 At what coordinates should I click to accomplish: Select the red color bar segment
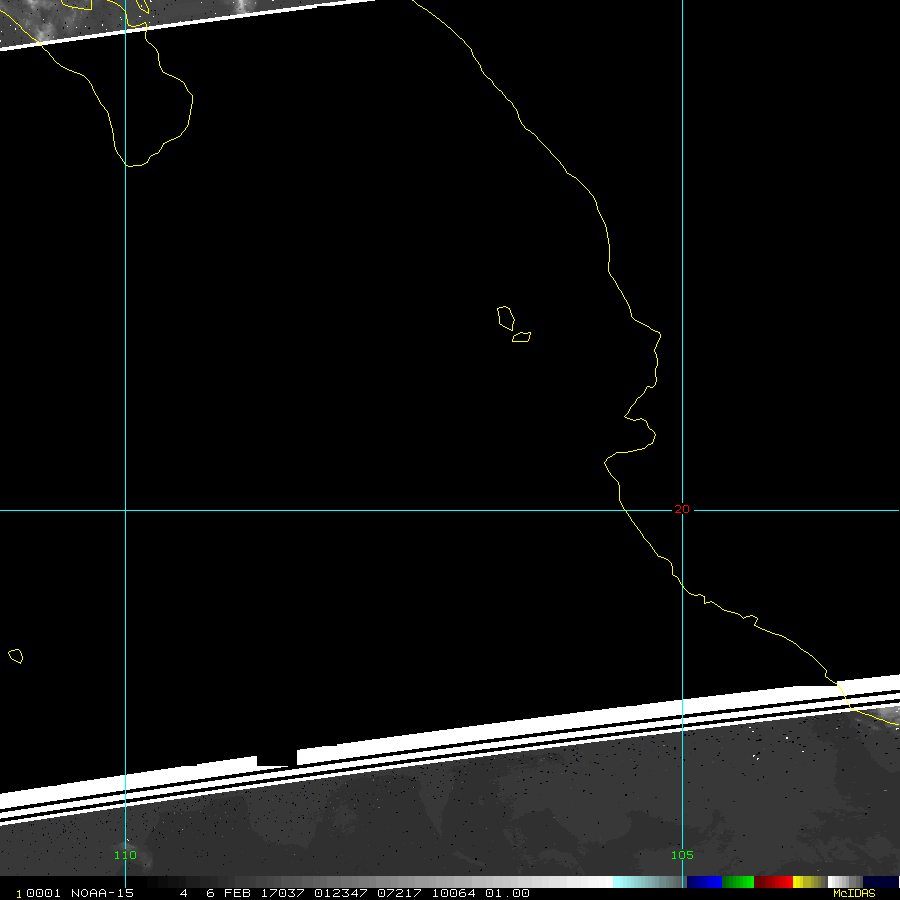click(773, 882)
